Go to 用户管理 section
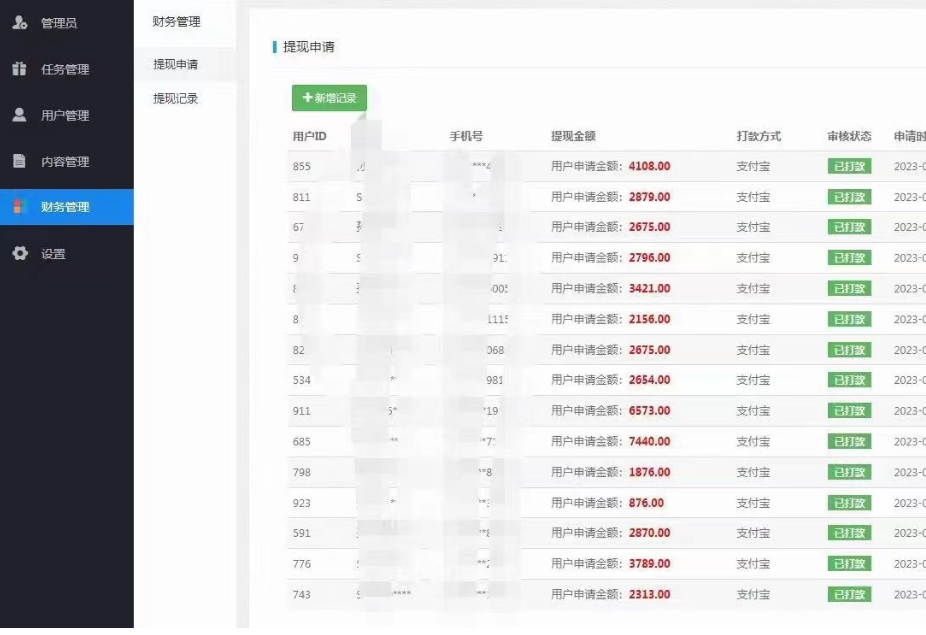 (65, 115)
